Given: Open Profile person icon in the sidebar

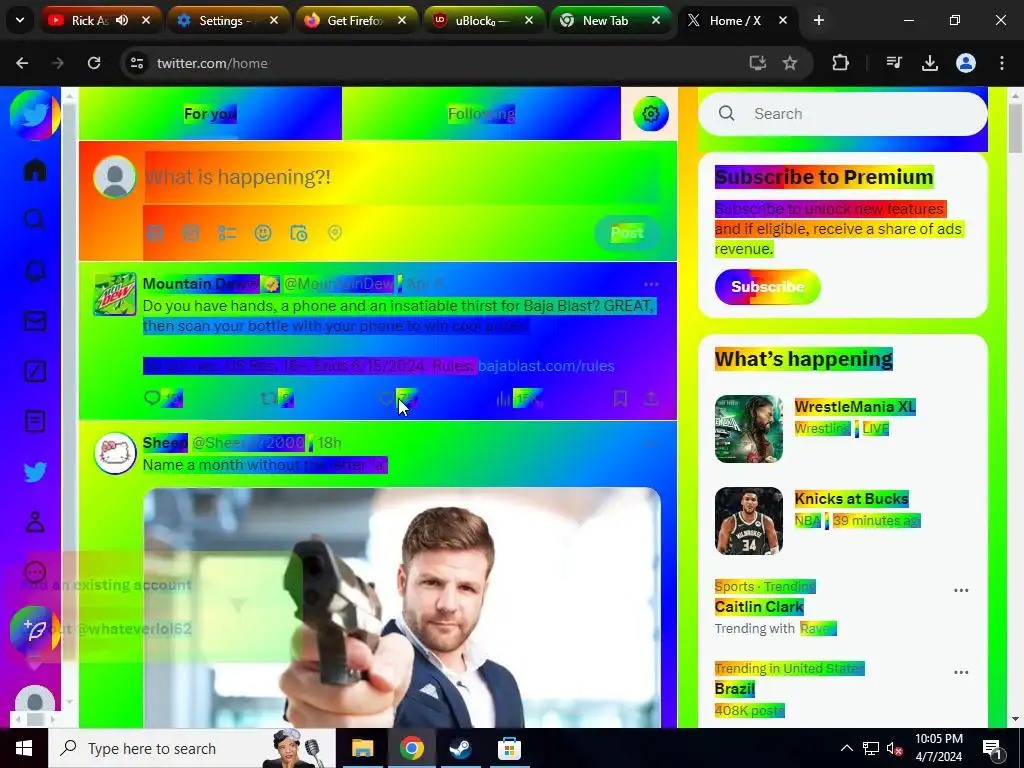Looking at the screenshot, I should [x=35, y=522].
